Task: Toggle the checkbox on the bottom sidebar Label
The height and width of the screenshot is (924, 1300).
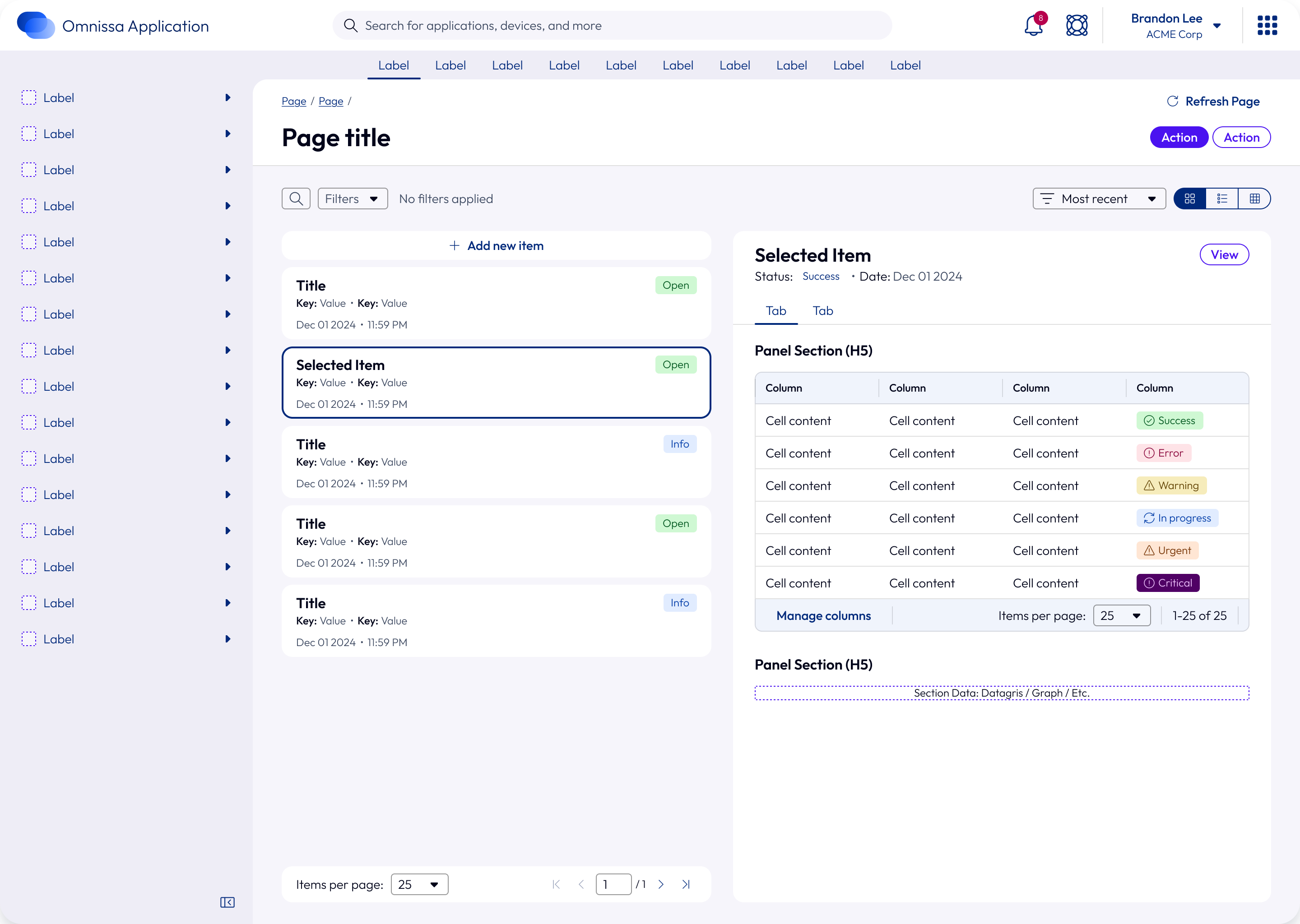Action: click(29, 639)
